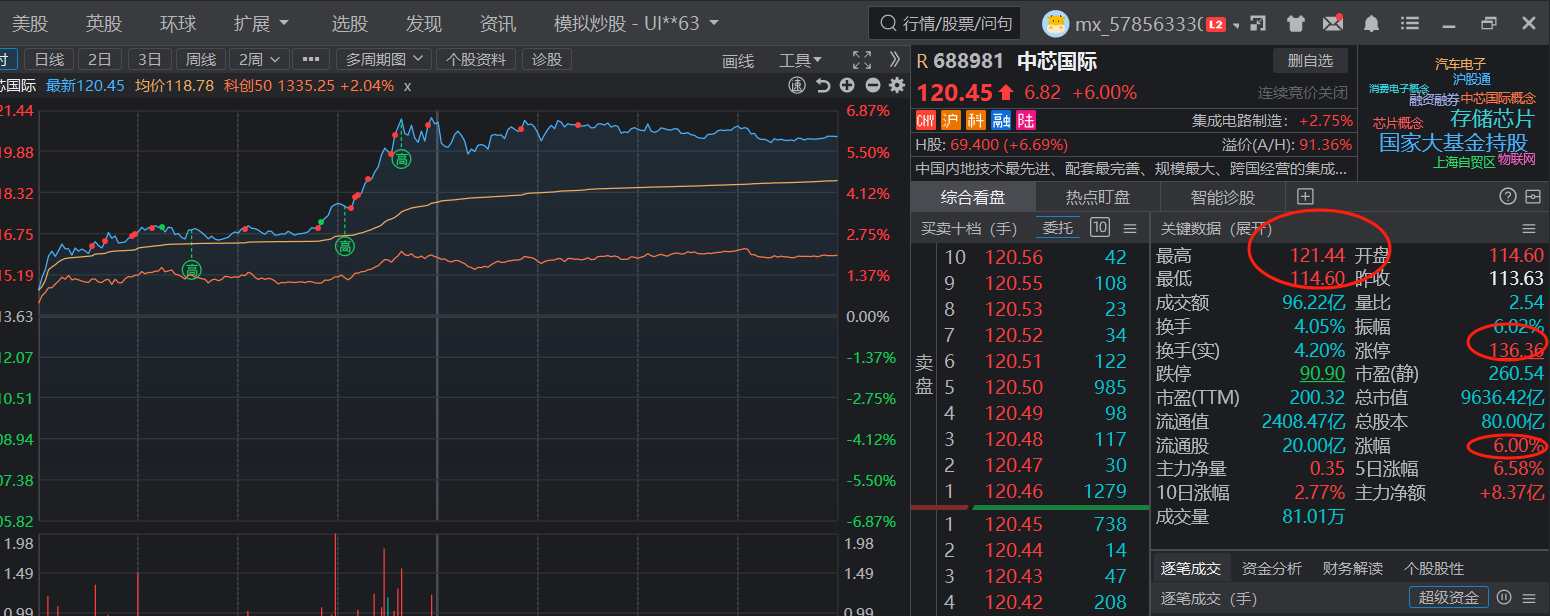This screenshot has height=616, width=1550.
Task: Click the chart fullscreen expand icon
Action: 862,60
